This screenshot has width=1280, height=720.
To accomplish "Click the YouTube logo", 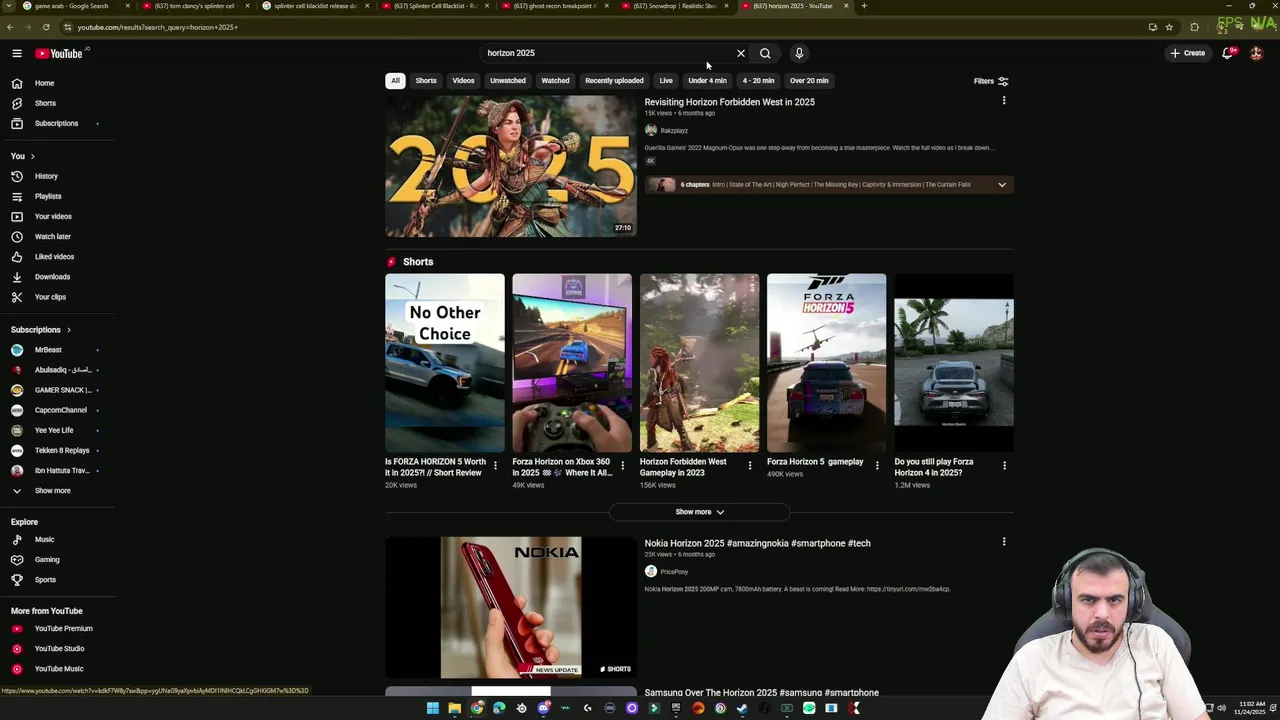I will coord(59,53).
